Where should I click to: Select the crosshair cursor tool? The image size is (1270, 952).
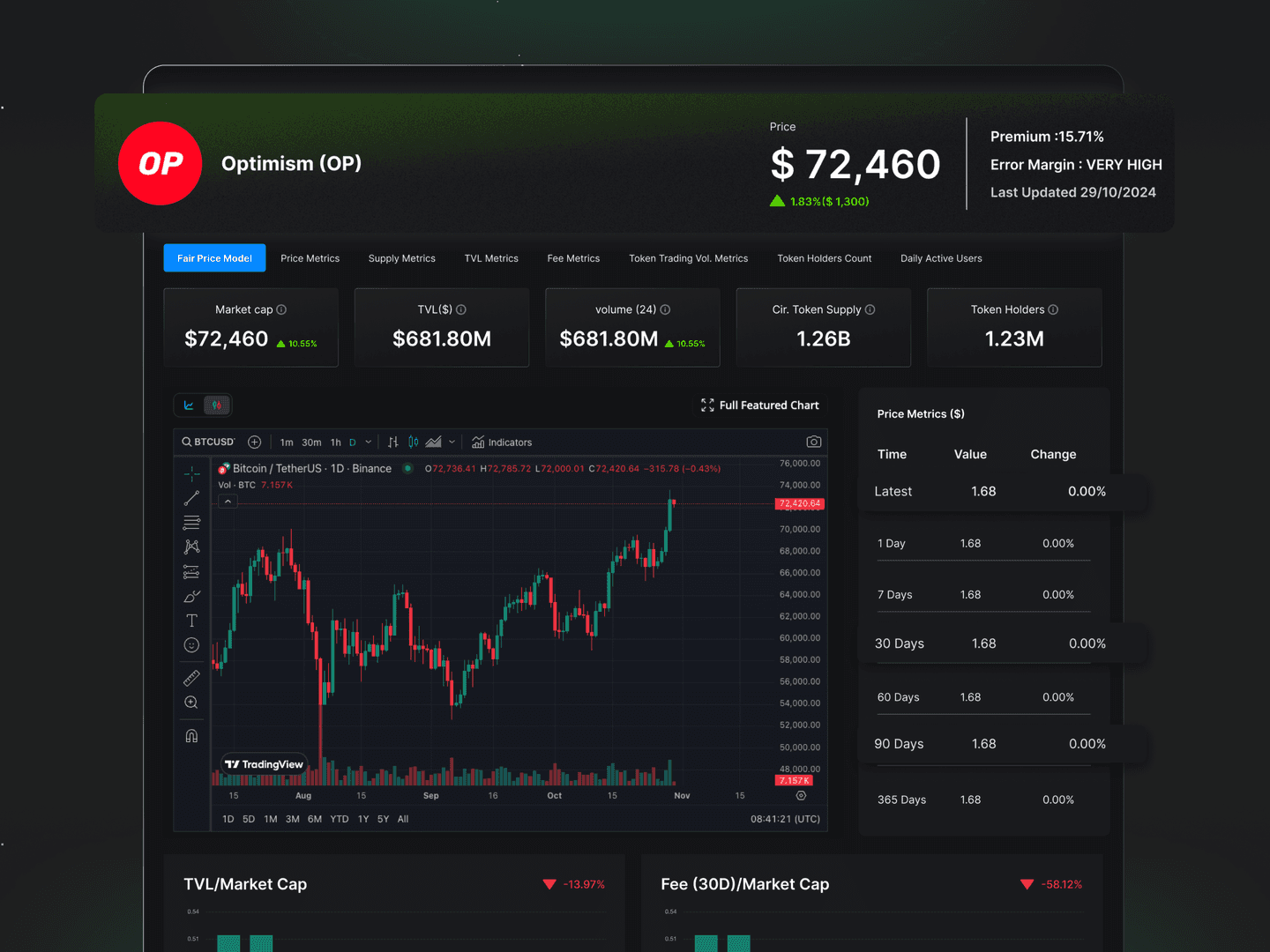click(x=190, y=472)
